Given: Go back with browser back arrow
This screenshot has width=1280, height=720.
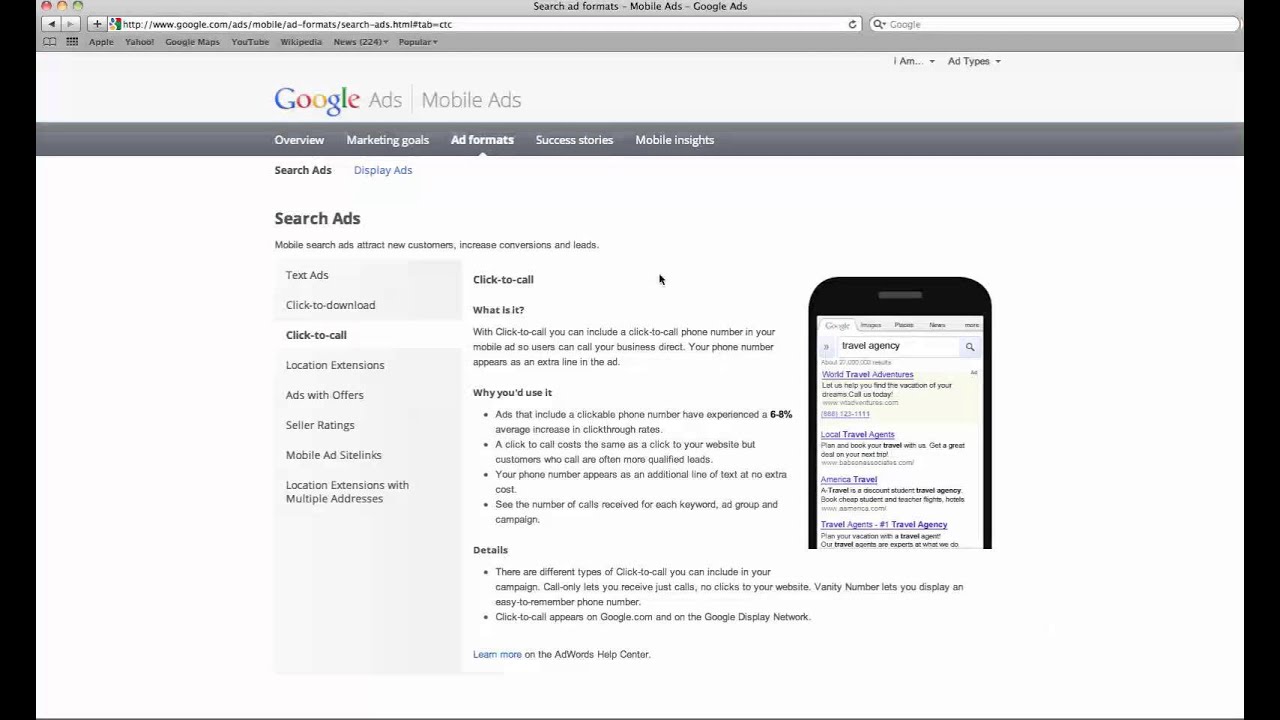Looking at the screenshot, I should [x=51, y=24].
